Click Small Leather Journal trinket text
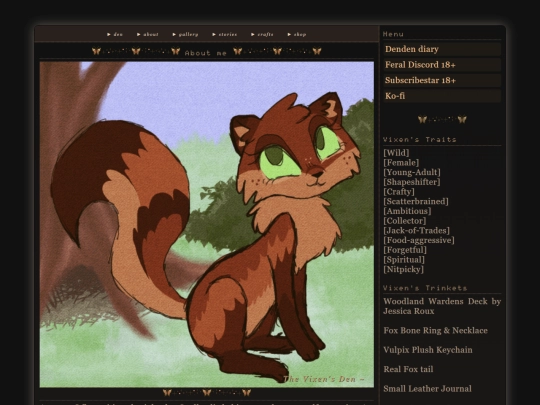Viewport: 540px width, 405px height. (x=427, y=389)
